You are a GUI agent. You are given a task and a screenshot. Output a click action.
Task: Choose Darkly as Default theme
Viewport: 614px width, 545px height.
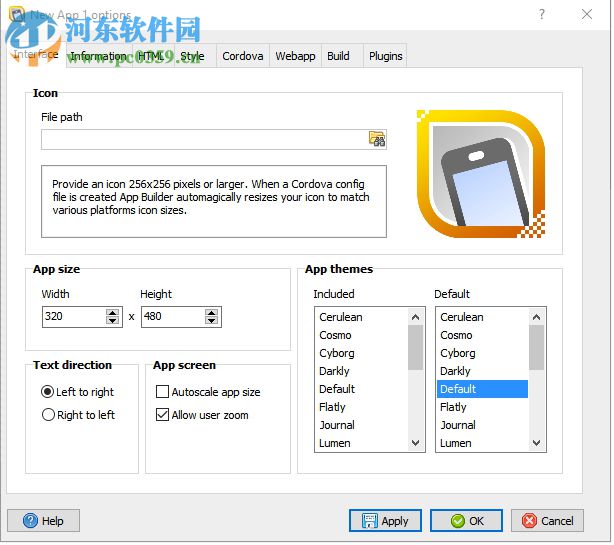coord(483,371)
